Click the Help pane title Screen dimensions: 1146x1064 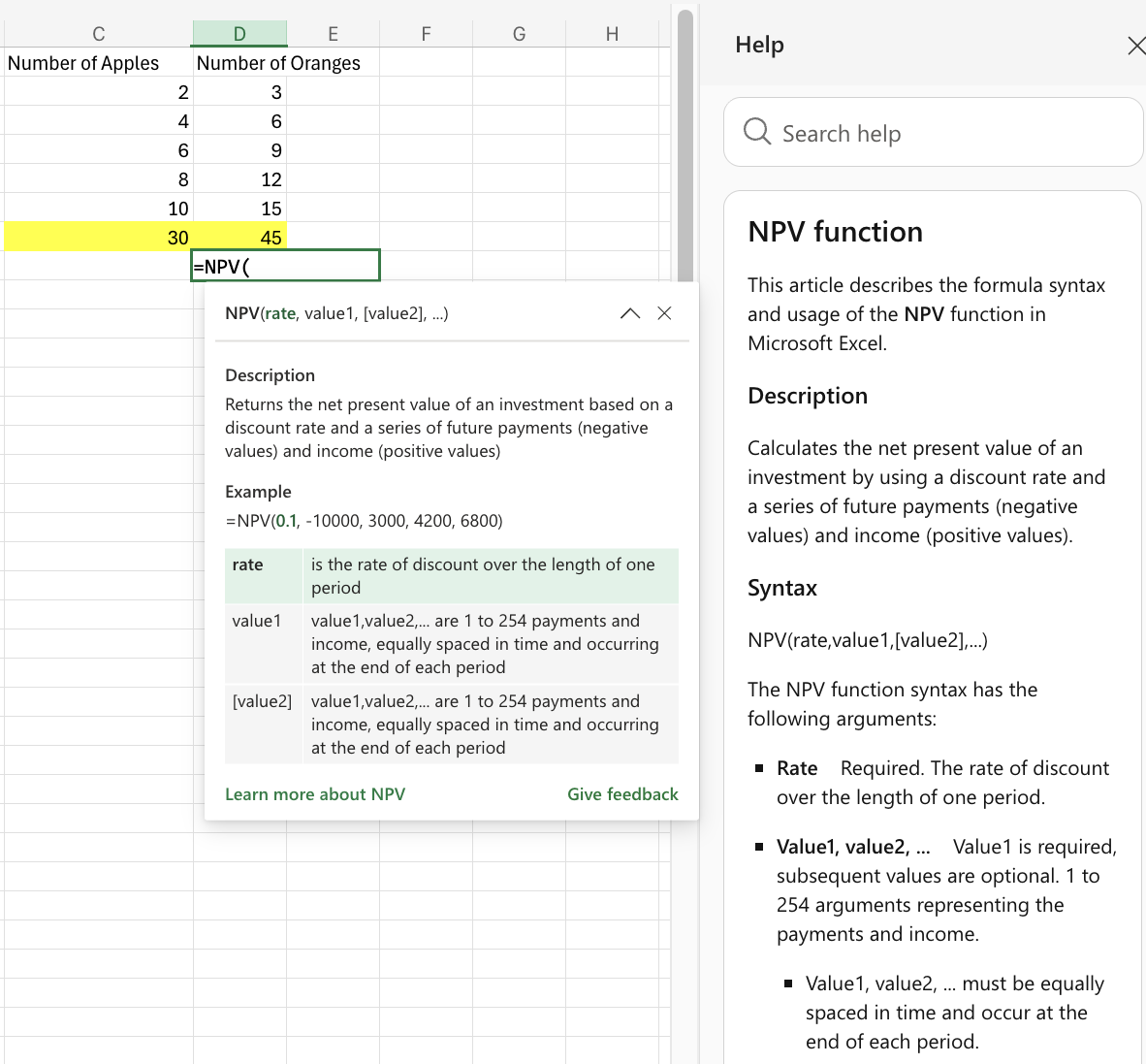click(x=759, y=45)
